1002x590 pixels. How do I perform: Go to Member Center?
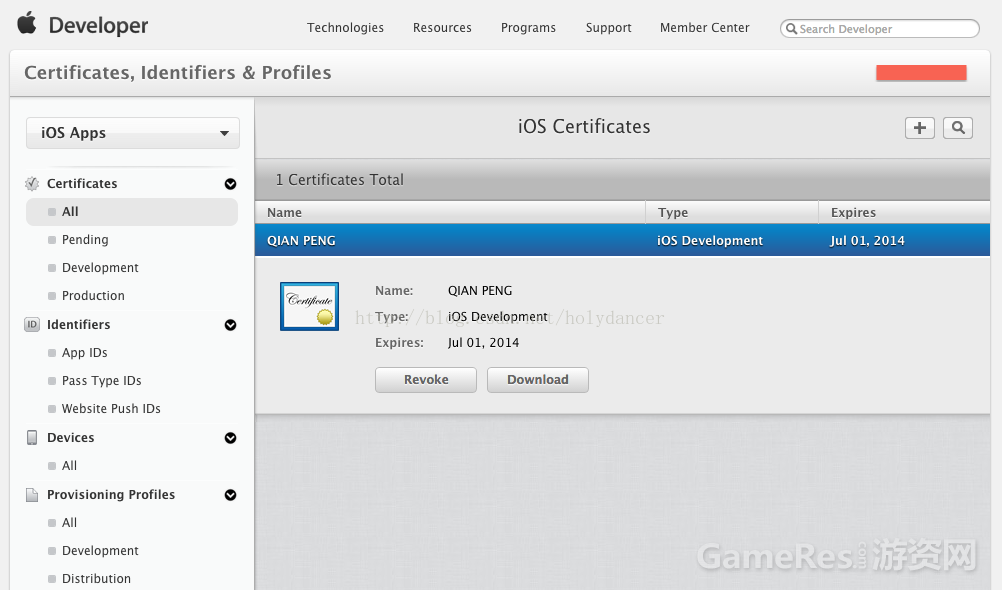click(x=705, y=27)
